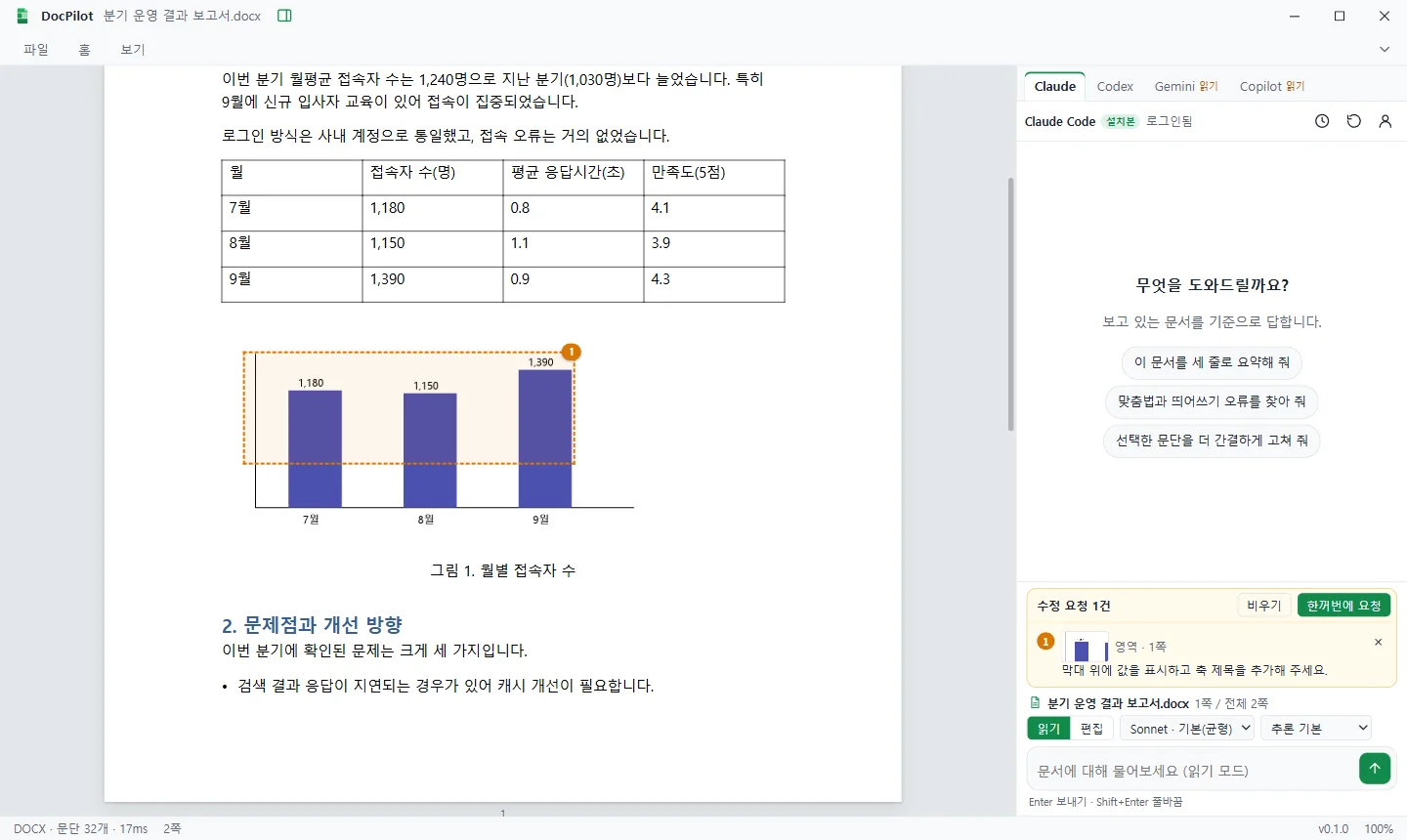Screen dimensions: 1407x840
Task: Click the document vertical scrollbar
Action: (x=1010, y=303)
